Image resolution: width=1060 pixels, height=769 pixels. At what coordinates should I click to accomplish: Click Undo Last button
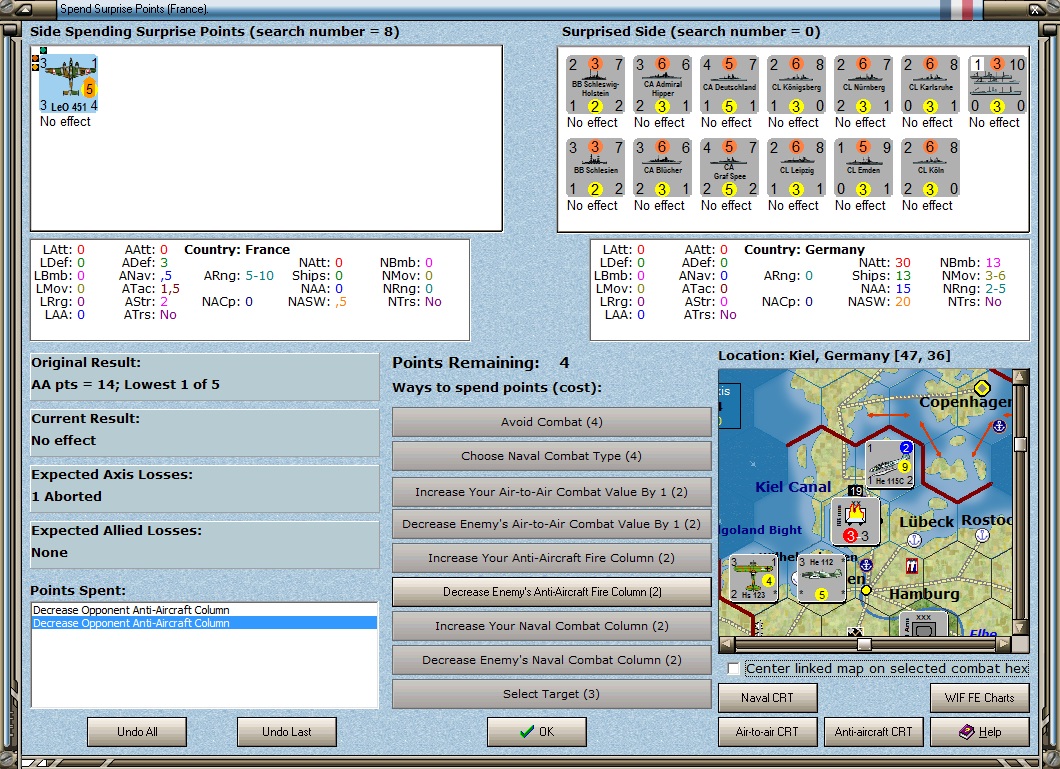point(287,732)
